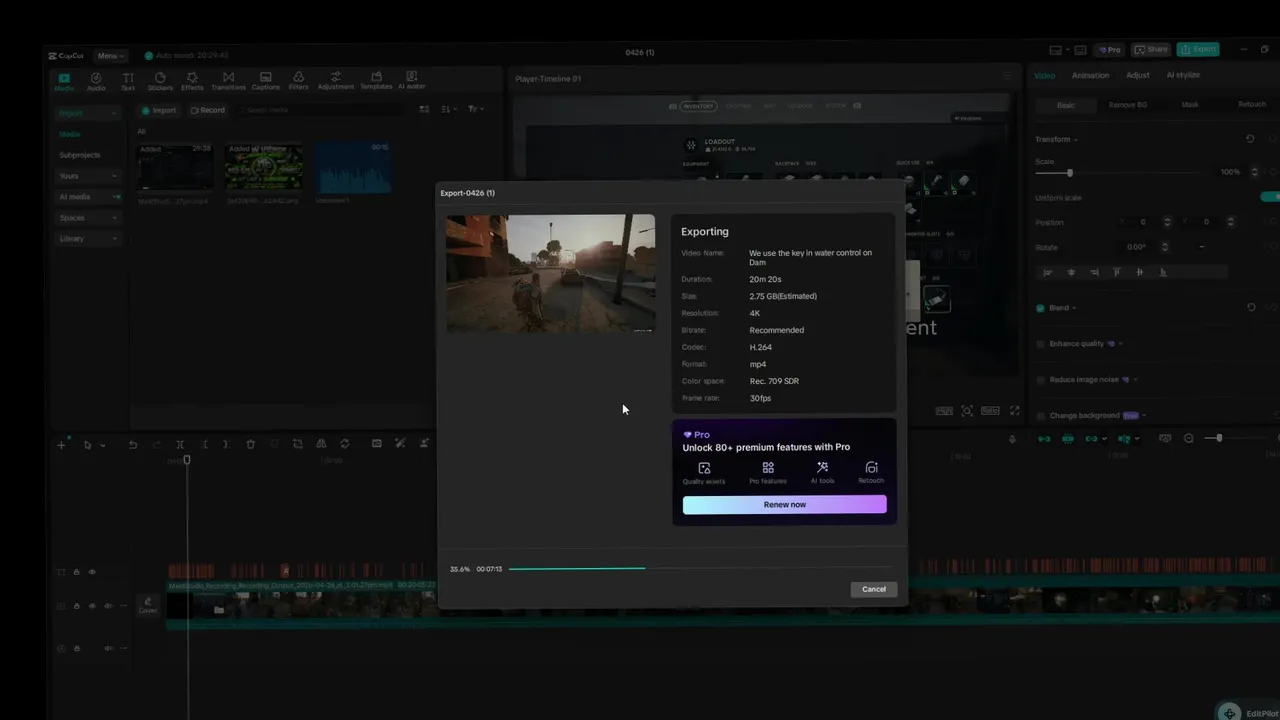Click the Pro badge in title bar

[1110, 49]
